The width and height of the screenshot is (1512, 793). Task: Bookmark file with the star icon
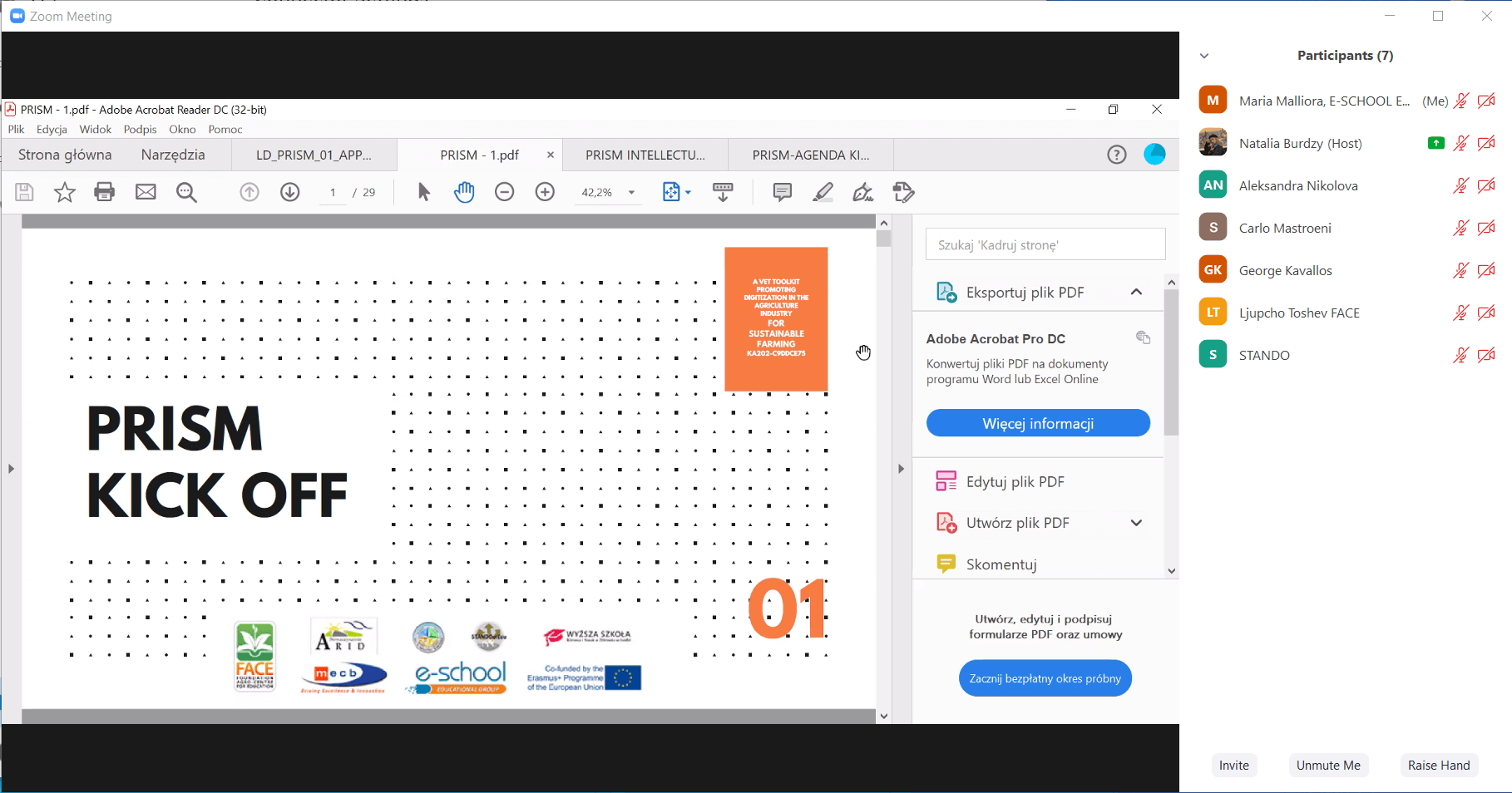[x=64, y=192]
